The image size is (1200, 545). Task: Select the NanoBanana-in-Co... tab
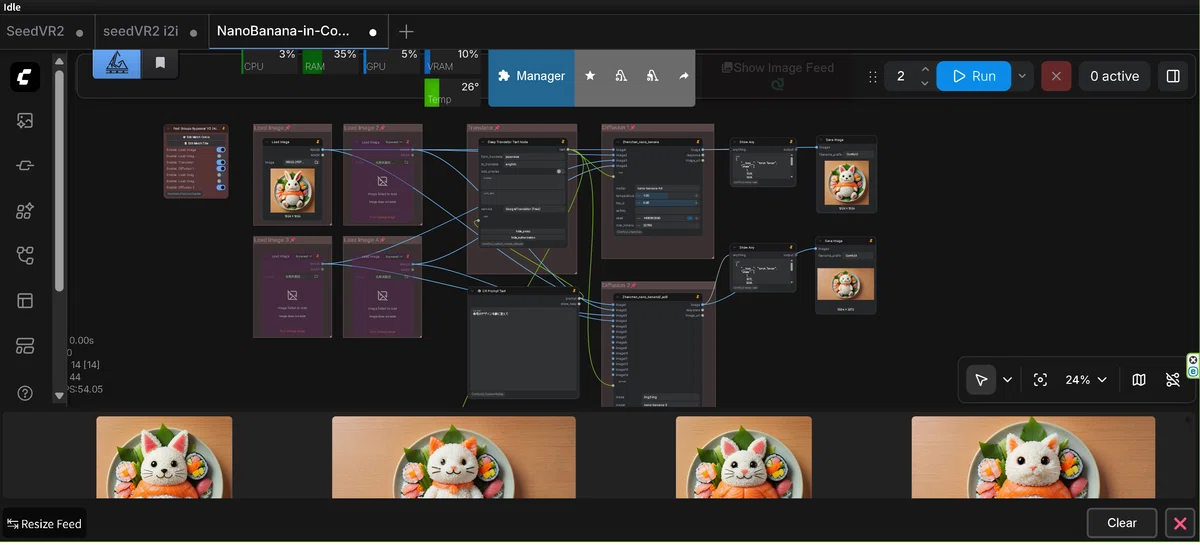298,31
